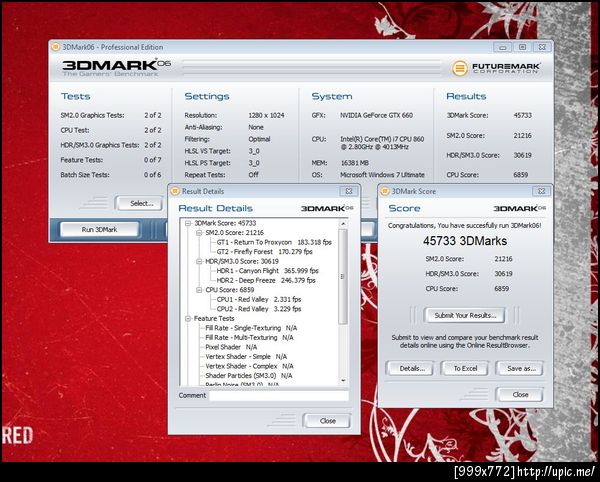The height and width of the screenshot is (482, 600).
Task: Select HDR2 - Deep Freeze row
Action: tap(266, 280)
